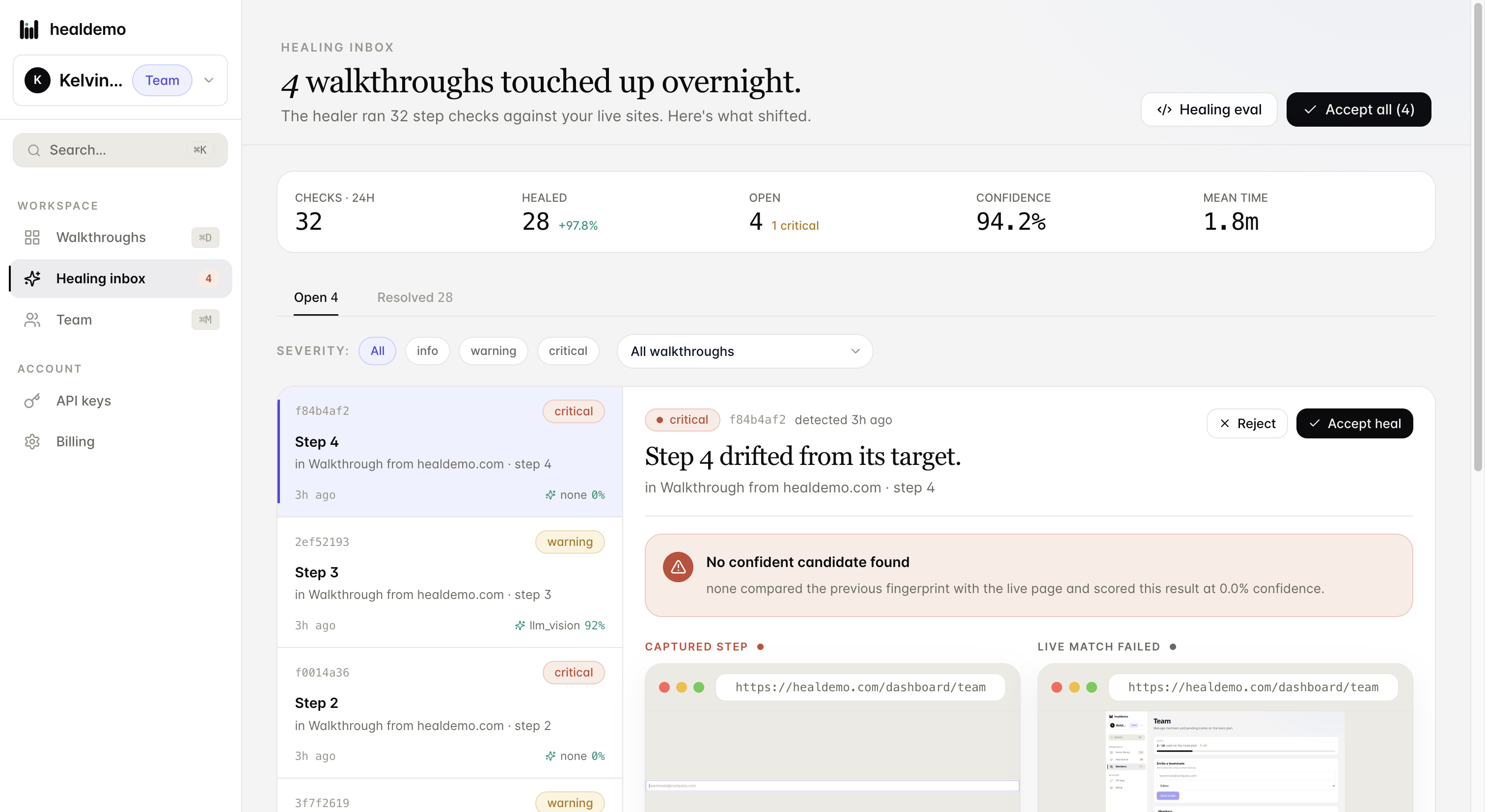Select the Open 4 tab

point(316,298)
